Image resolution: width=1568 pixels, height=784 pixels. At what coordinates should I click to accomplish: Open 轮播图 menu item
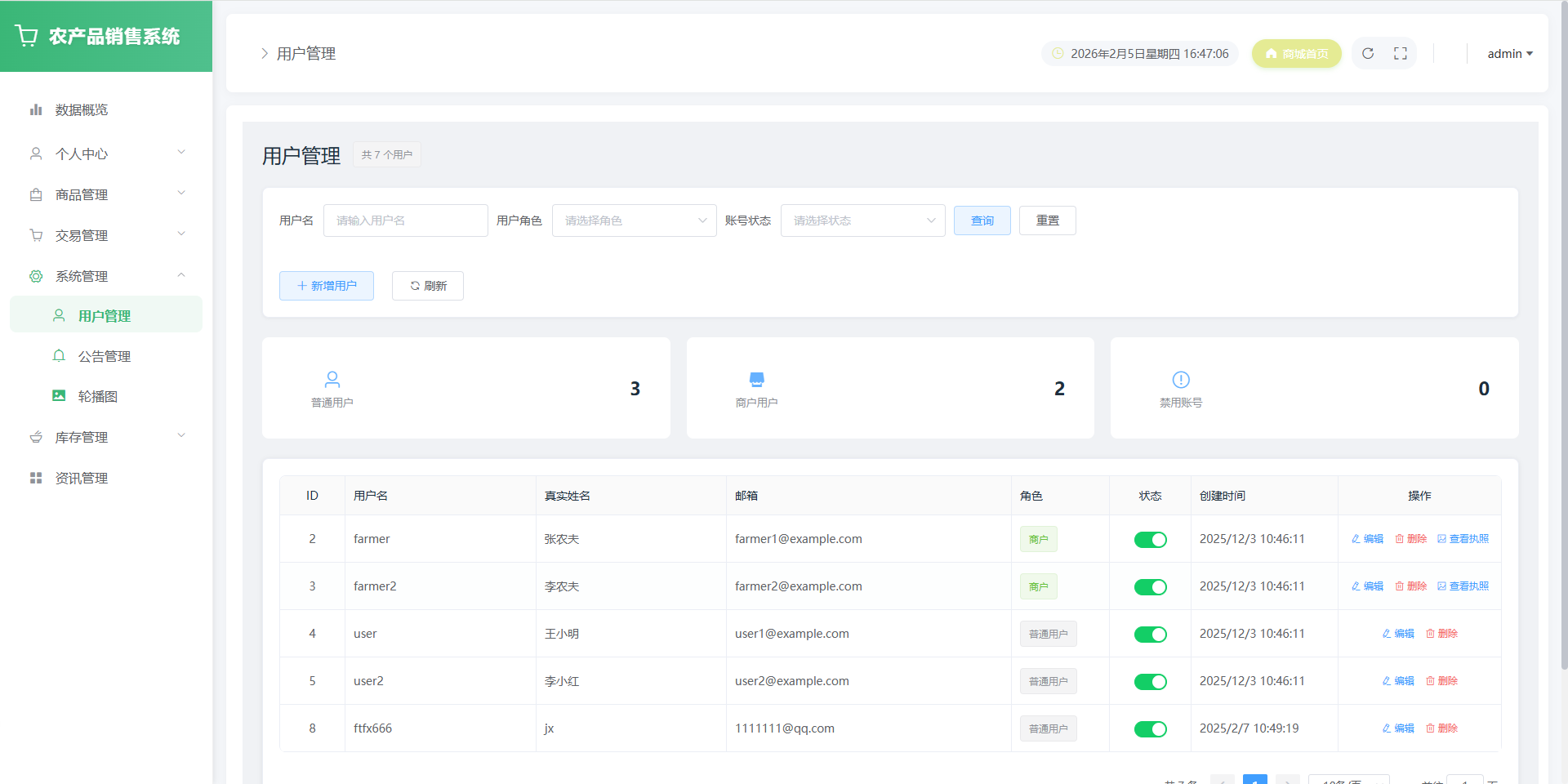pos(106,396)
